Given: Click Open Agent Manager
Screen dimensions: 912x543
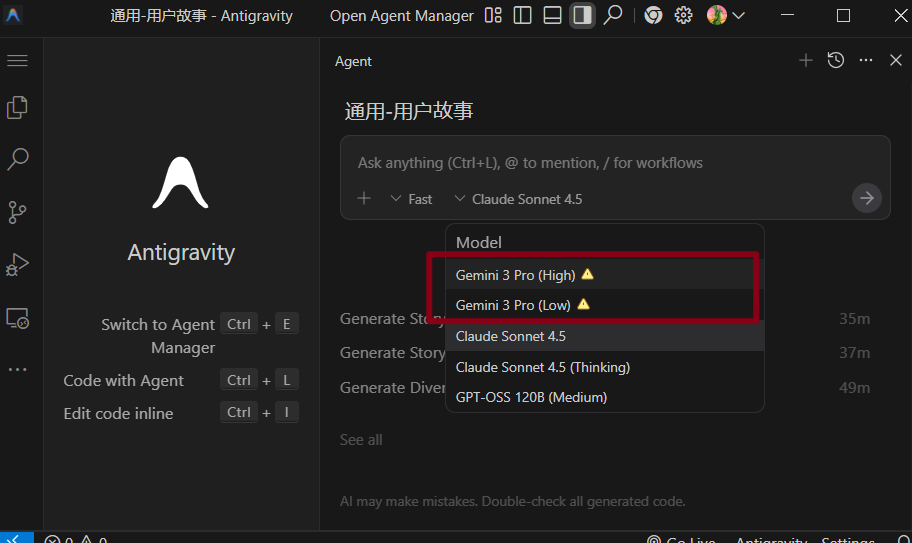Looking at the screenshot, I should [402, 16].
